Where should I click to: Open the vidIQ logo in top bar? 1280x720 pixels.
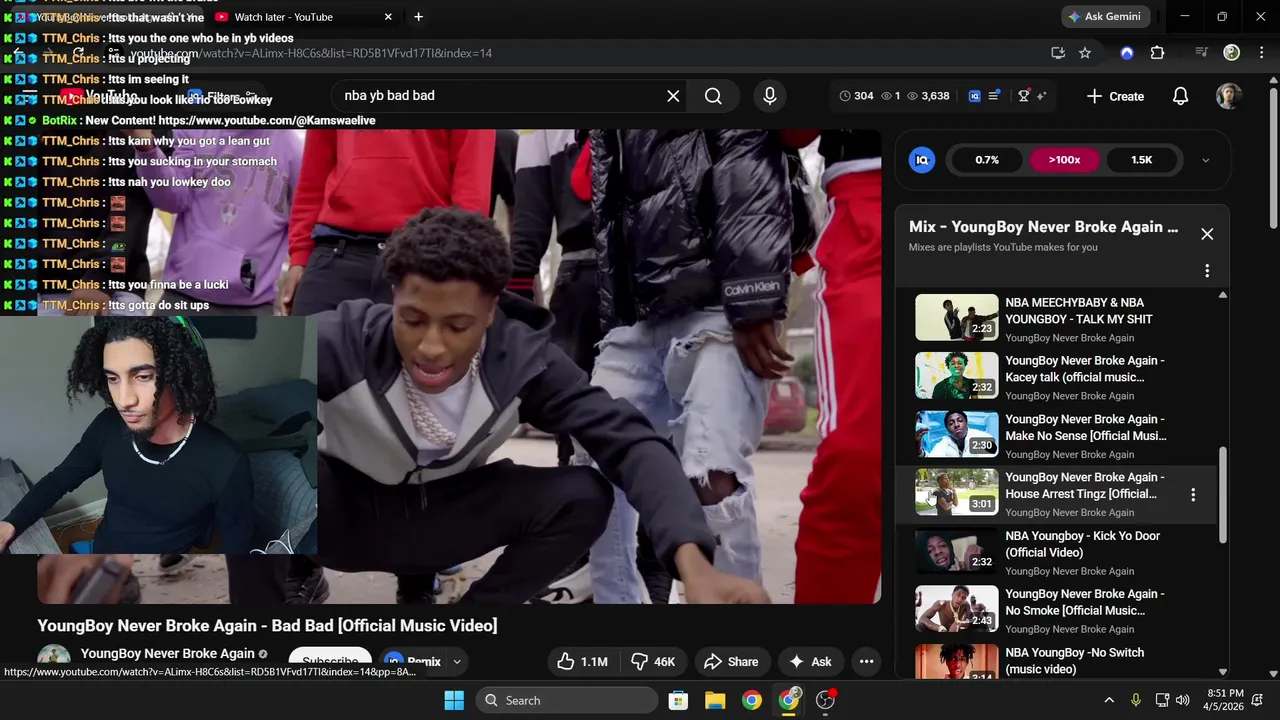tap(975, 96)
